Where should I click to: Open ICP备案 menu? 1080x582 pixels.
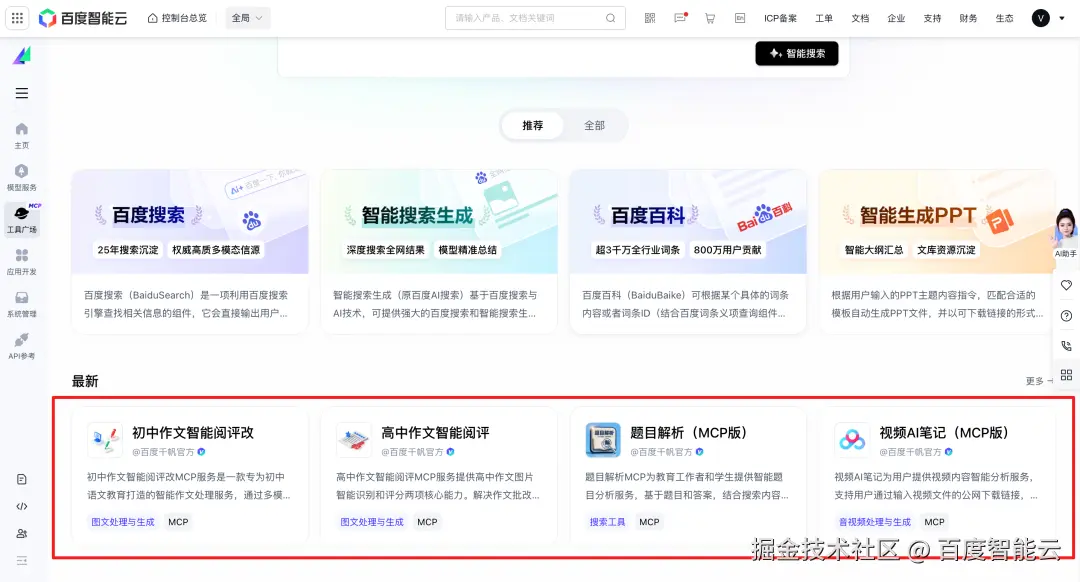click(x=780, y=18)
